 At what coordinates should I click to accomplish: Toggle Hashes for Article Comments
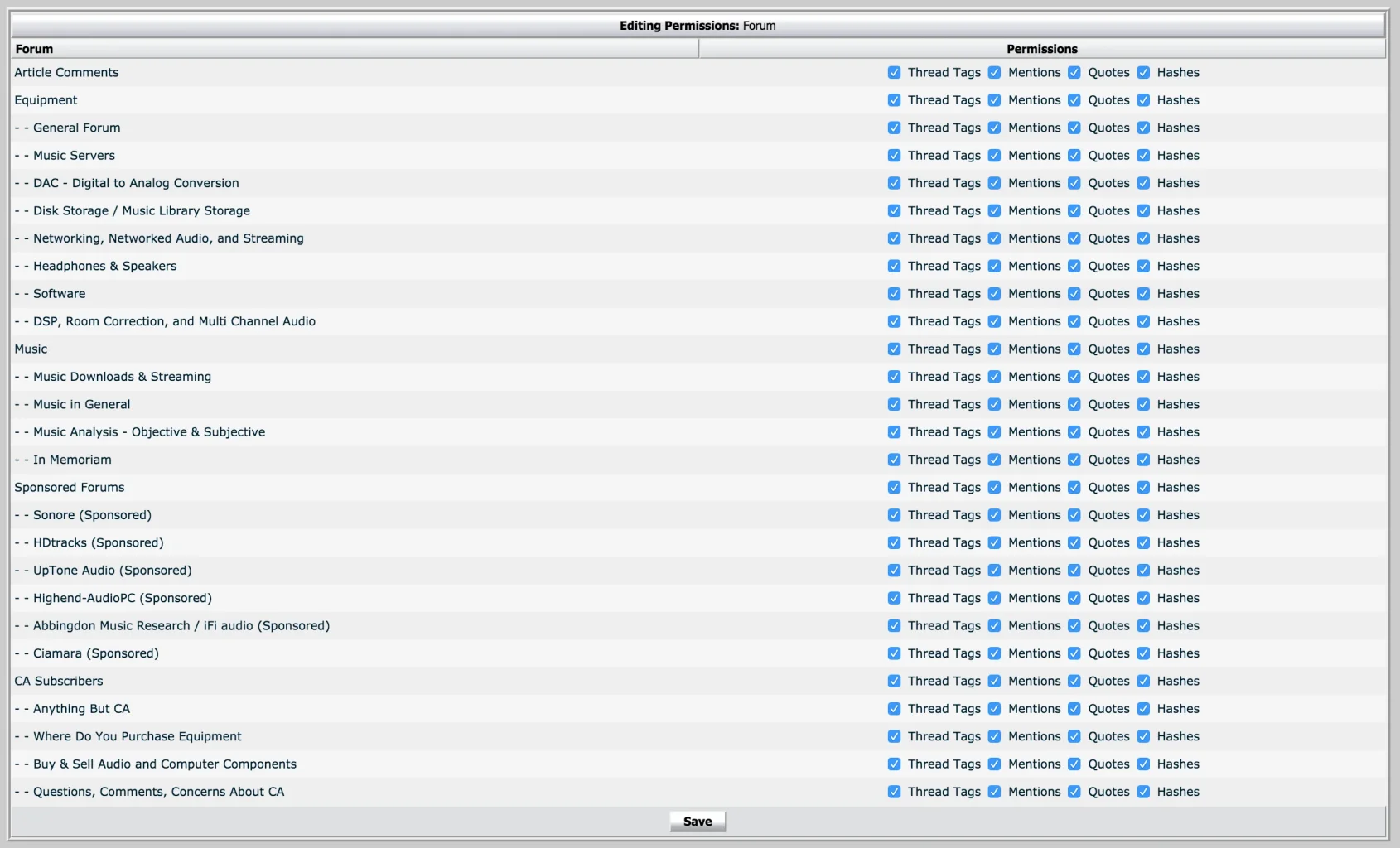1143,73
